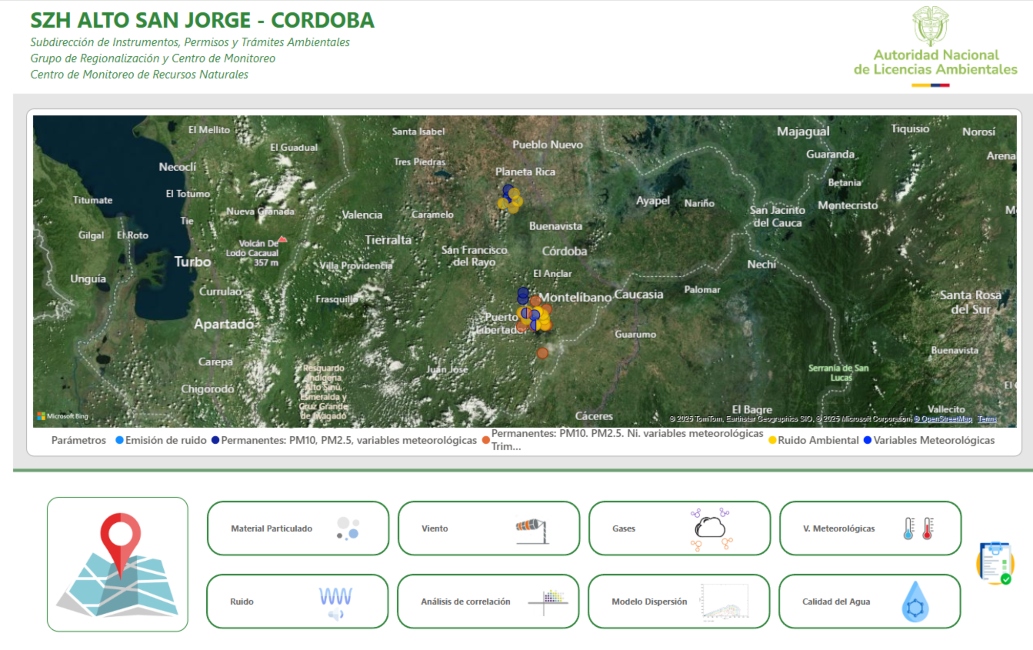The image size is (1033, 650).
Task: Open the Modelo Dispersión module
Action: (680, 601)
